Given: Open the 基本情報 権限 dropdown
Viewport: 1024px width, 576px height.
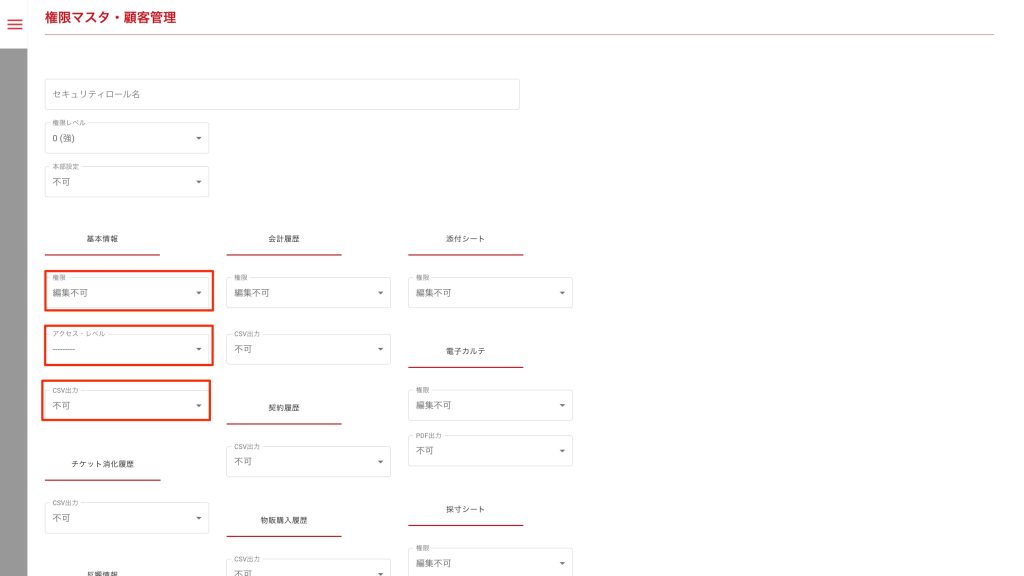Looking at the screenshot, I should tap(127, 293).
